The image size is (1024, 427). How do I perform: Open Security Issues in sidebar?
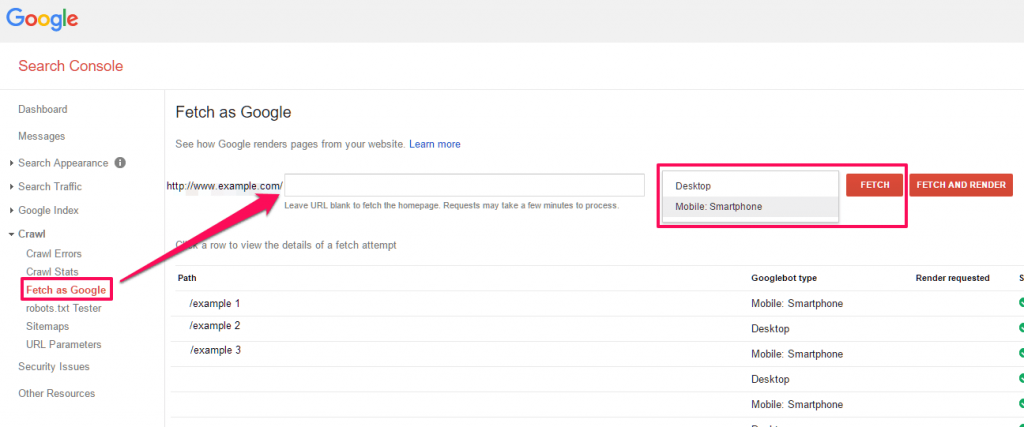click(54, 366)
